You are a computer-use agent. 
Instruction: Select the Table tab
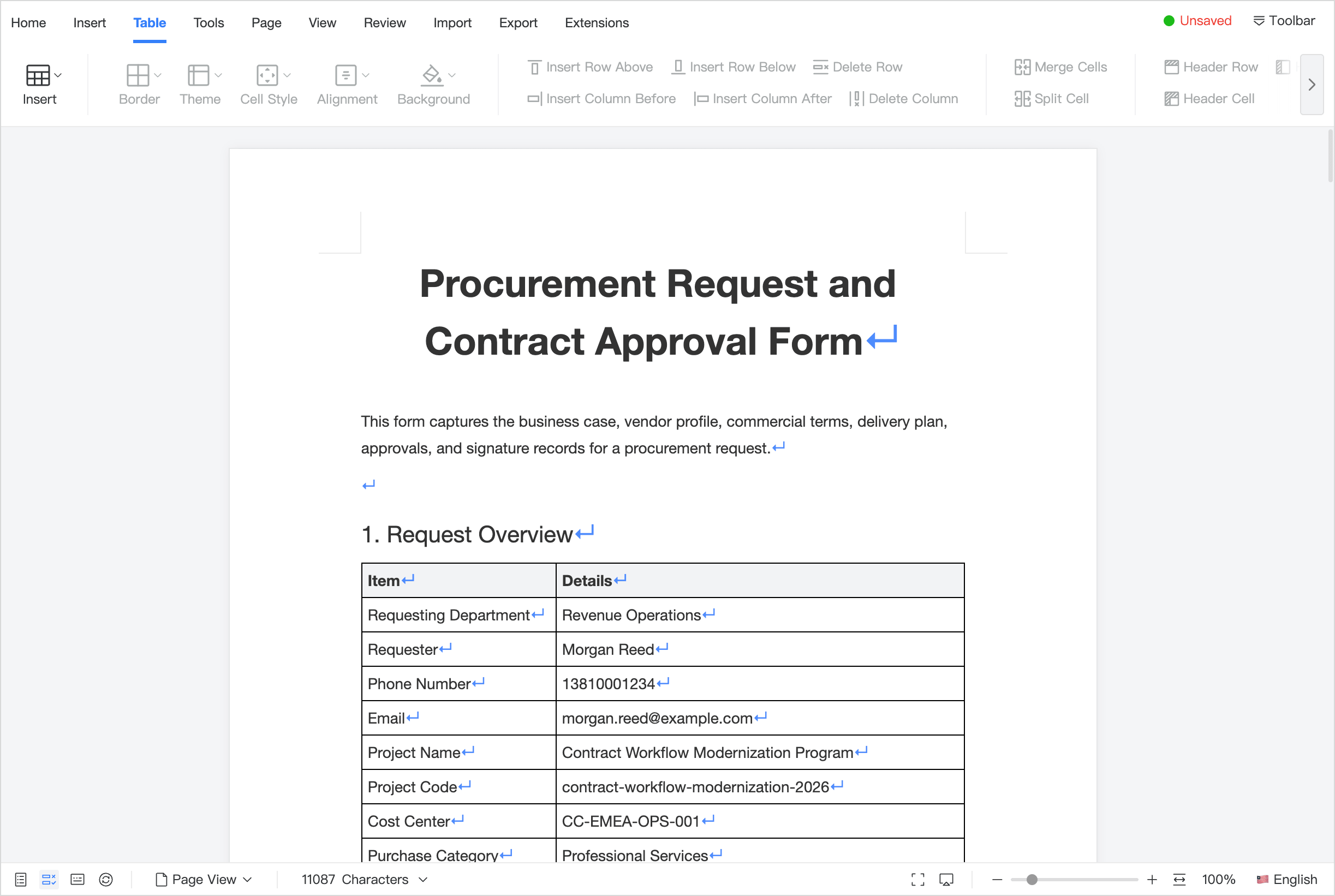tap(150, 23)
